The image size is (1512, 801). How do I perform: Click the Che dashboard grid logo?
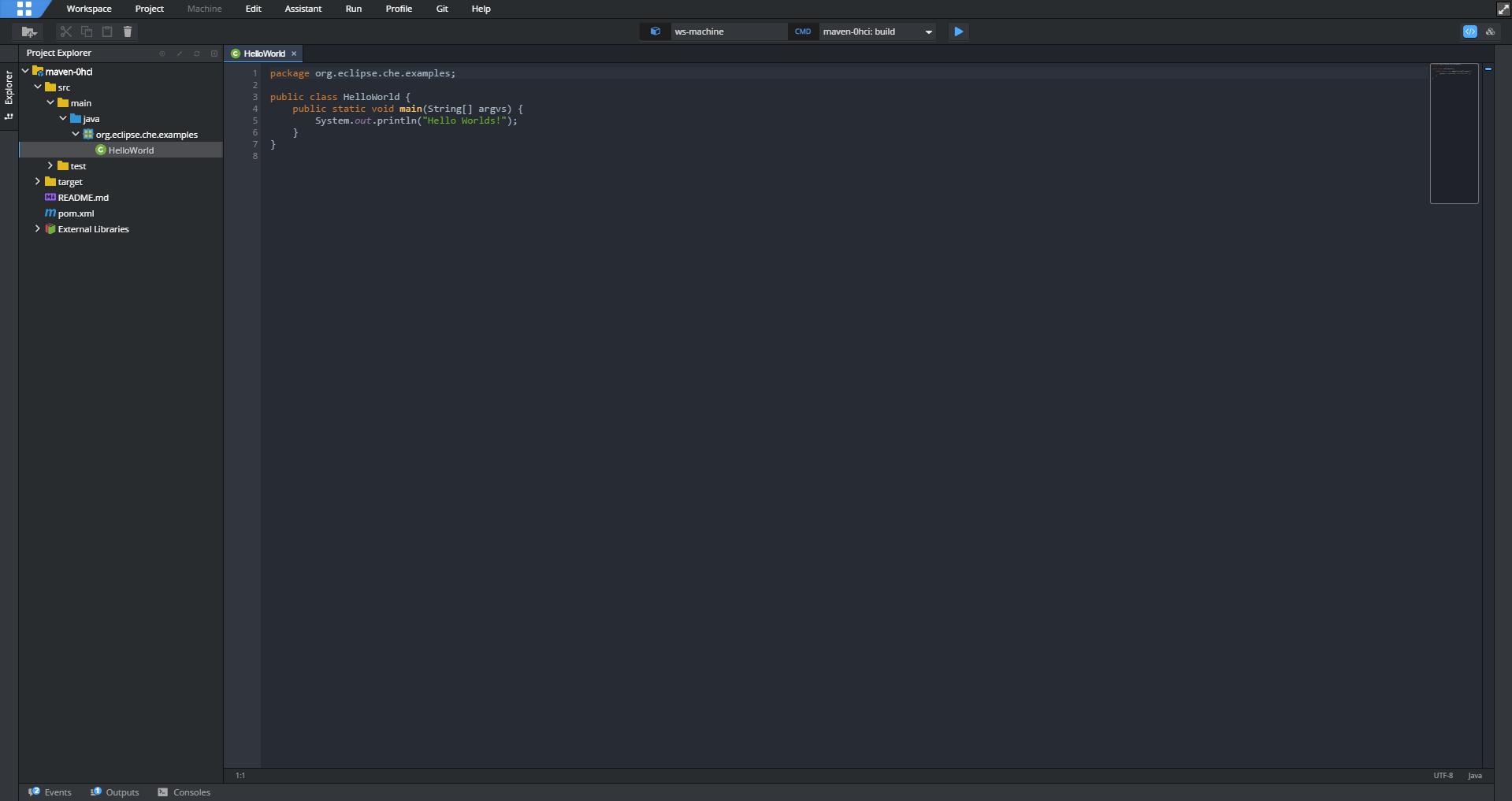[24, 9]
